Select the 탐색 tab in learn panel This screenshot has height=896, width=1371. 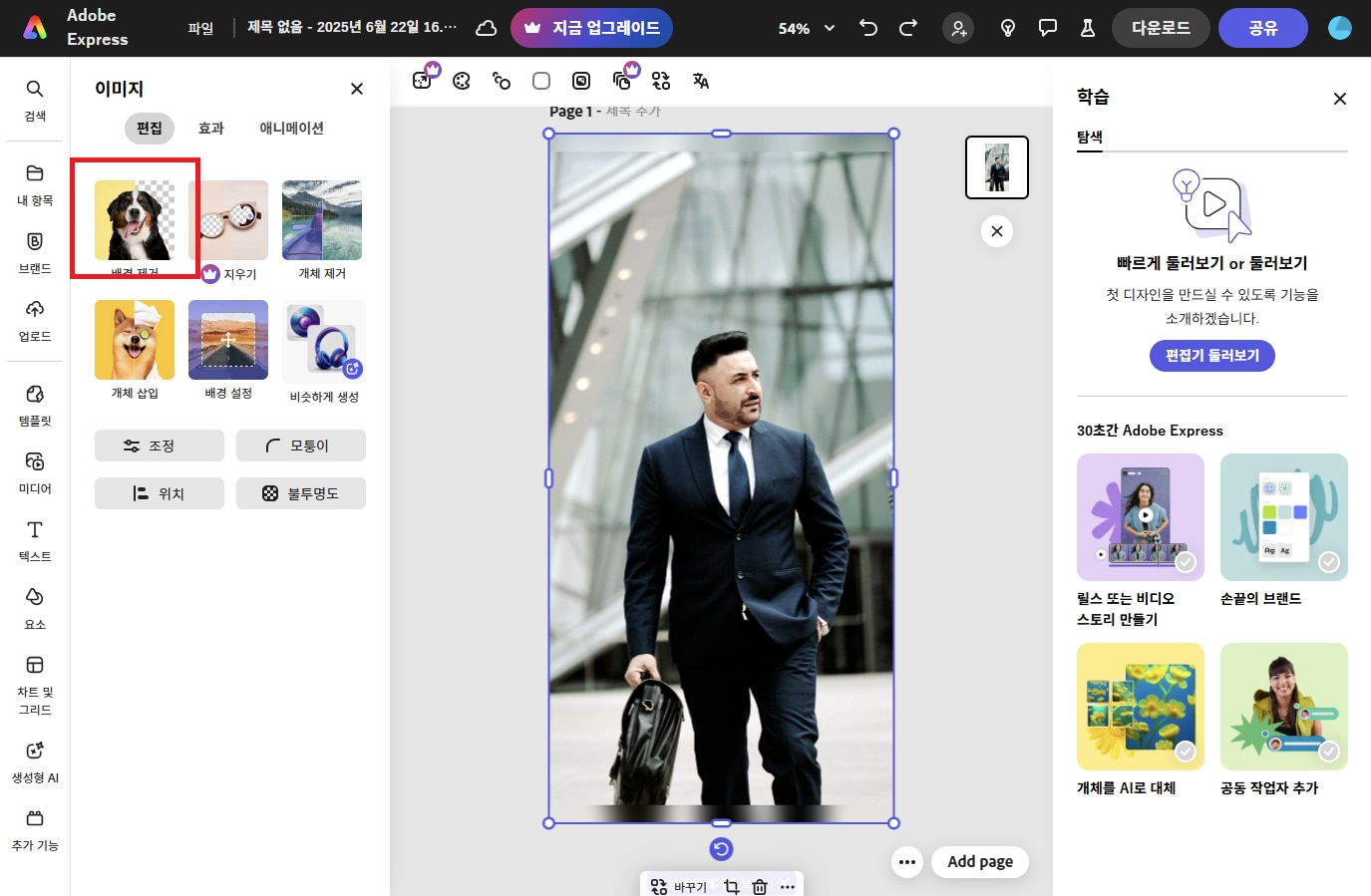click(x=1090, y=138)
